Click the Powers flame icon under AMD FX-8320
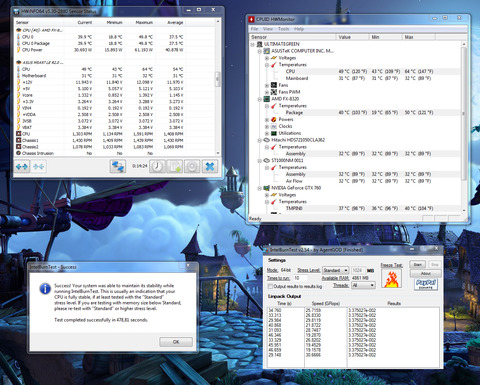Screen dimensions: 480x385 274,119
